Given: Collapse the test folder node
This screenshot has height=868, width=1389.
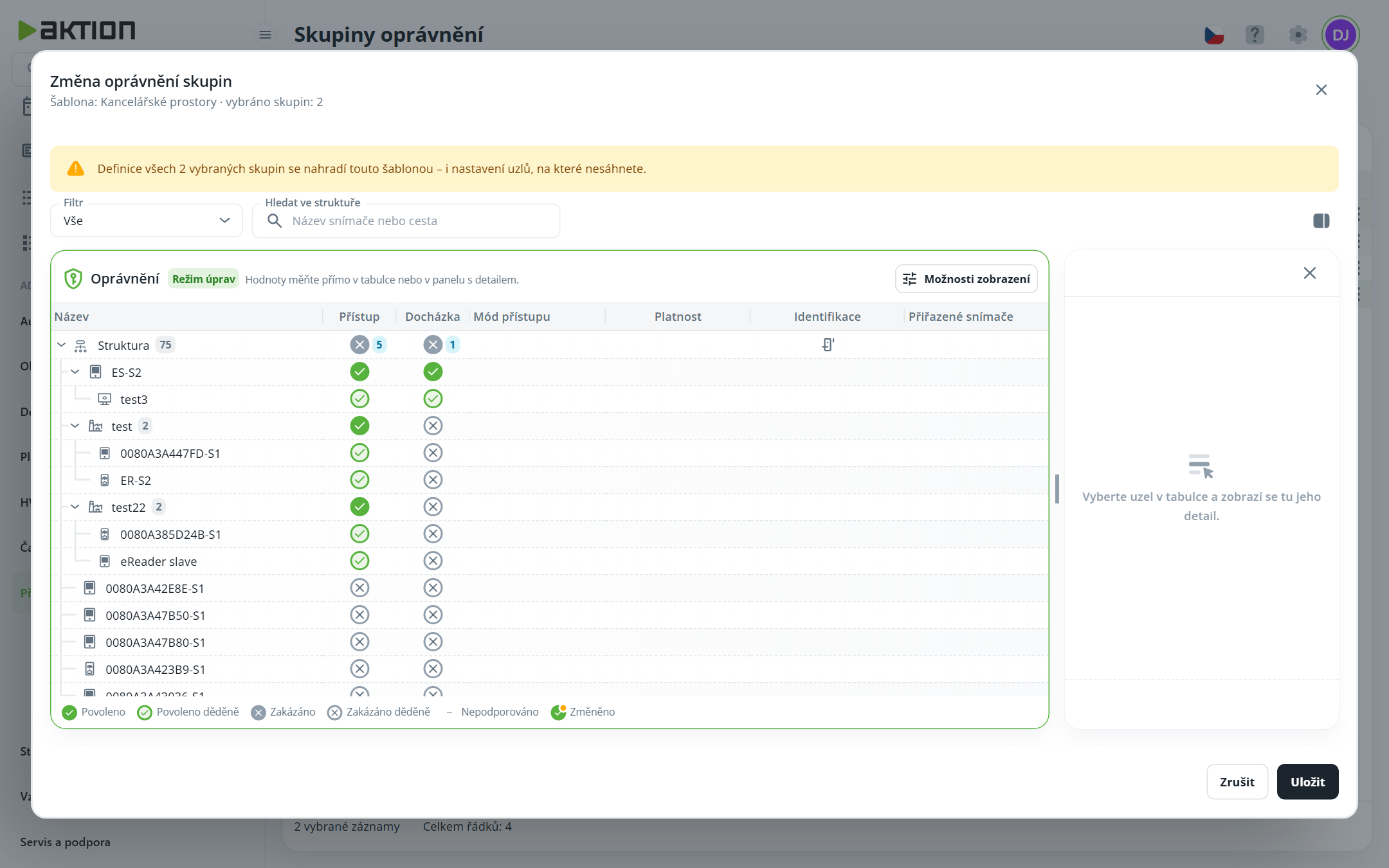Looking at the screenshot, I should [x=75, y=426].
